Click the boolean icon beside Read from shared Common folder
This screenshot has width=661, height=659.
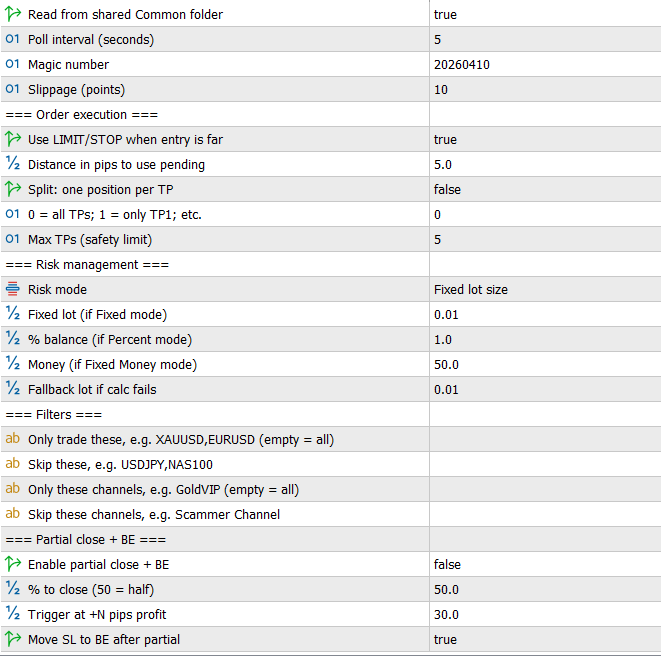[13, 15]
